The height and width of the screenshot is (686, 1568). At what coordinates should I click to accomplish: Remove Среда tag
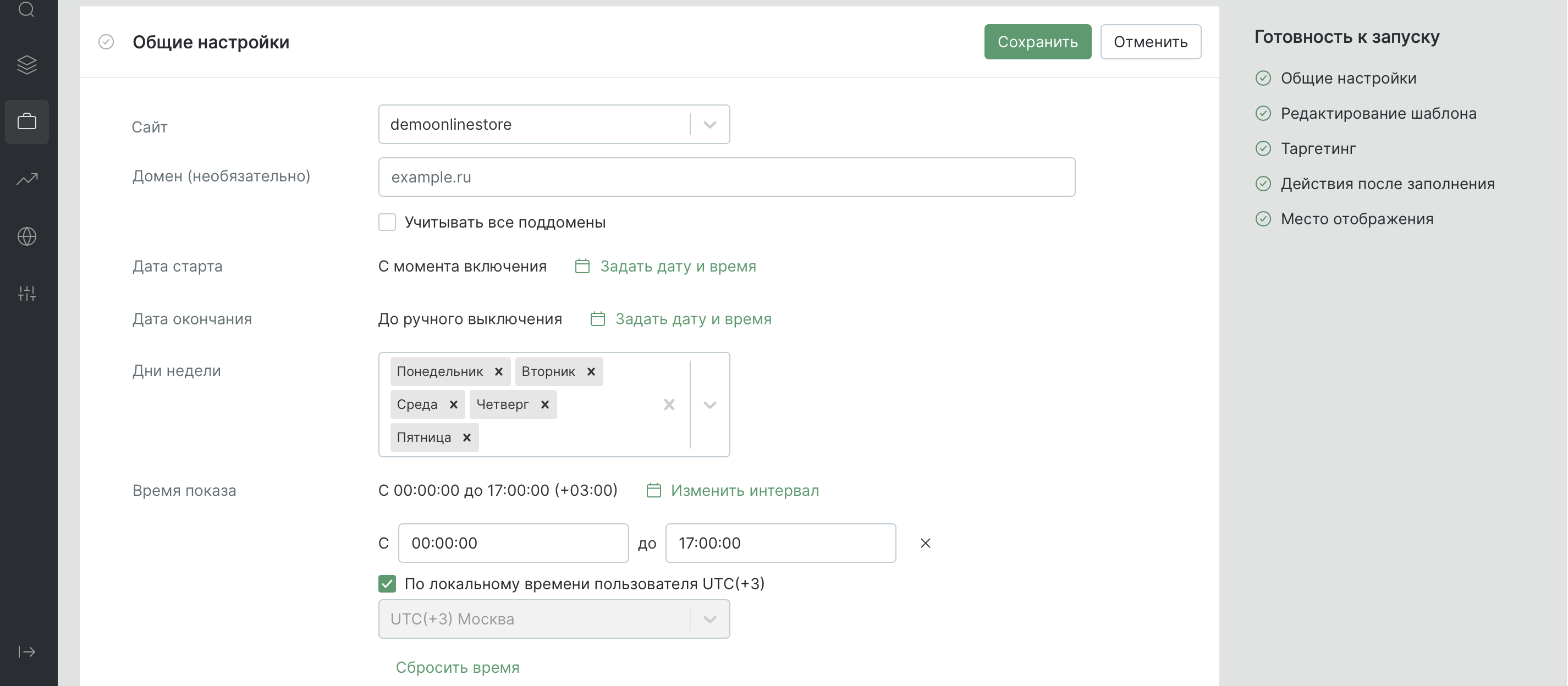click(454, 405)
